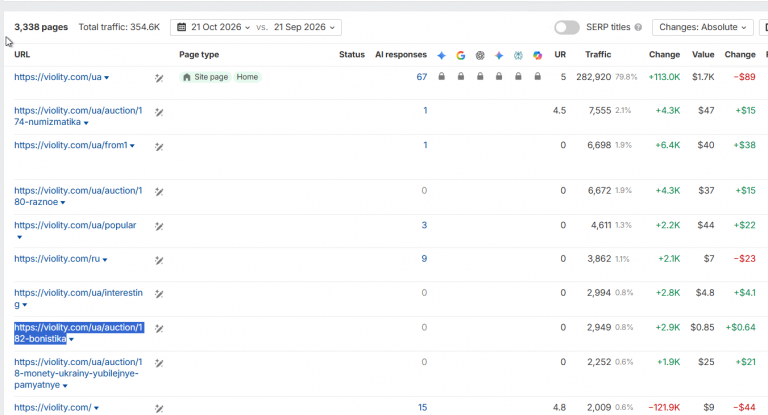Viewport: 768px width, 415px height.
Task: Sort by the Traffic column header
Action: [x=598, y=54]
